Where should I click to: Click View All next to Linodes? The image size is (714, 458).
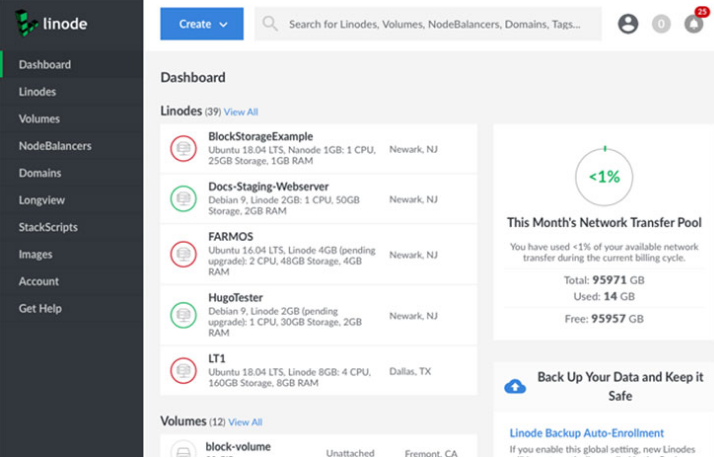tap(241, 112)
